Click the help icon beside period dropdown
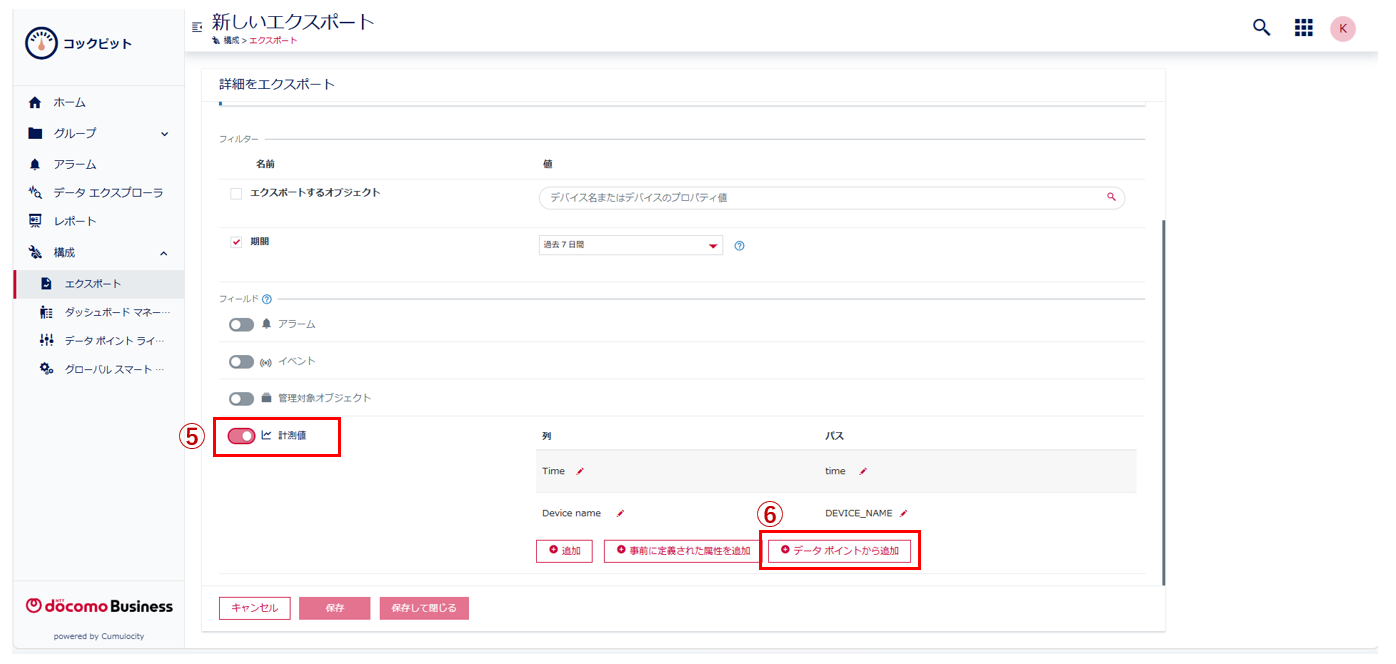Screen dimensions: 1396x664 coord(739,246)
